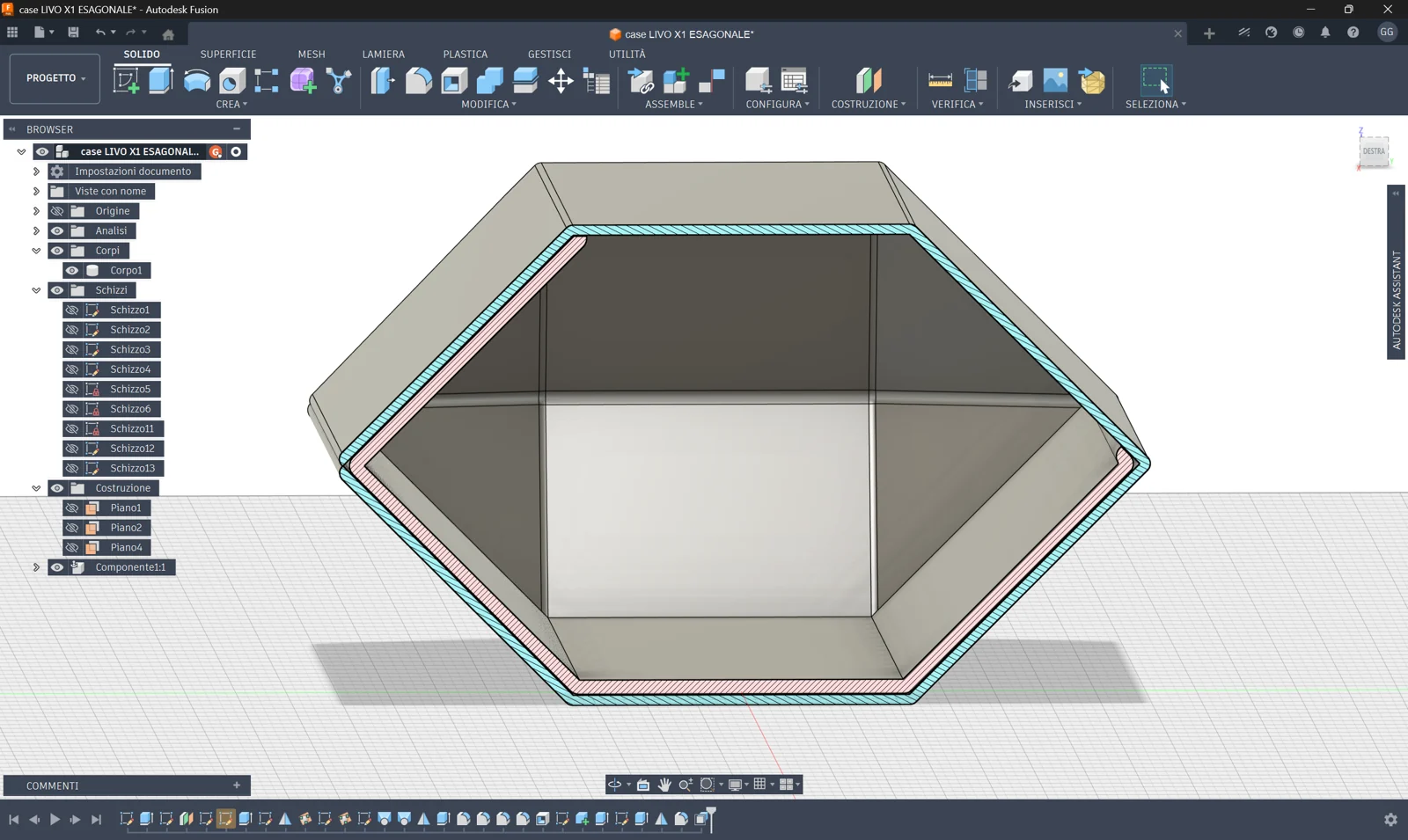Open the COSTRUZIONE menu label

pos(869,104)
